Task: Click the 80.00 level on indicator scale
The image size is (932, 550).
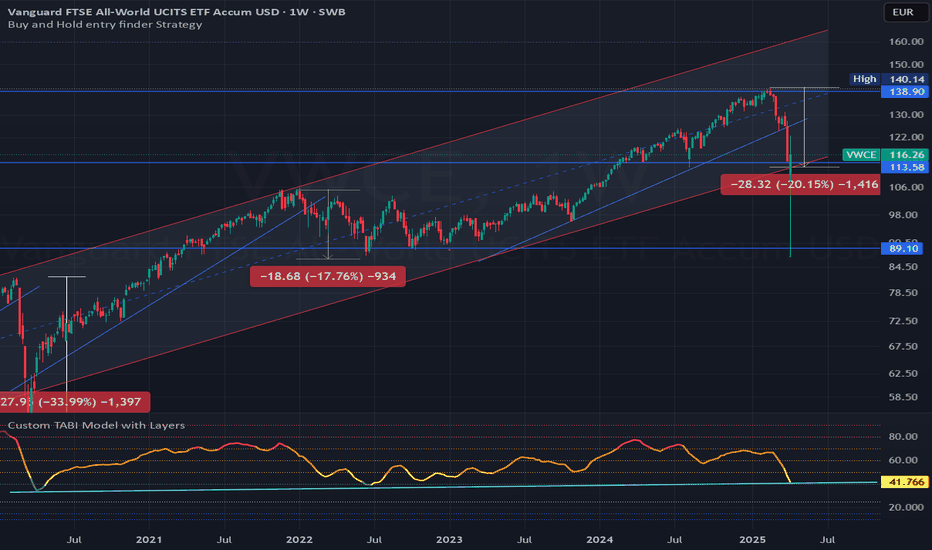Action: [904, 437]
